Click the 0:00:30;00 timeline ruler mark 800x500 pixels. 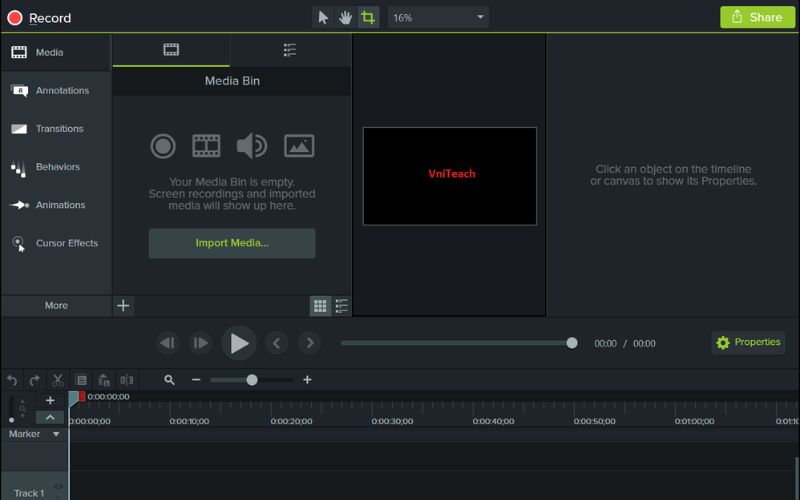[x=392, y=421]
